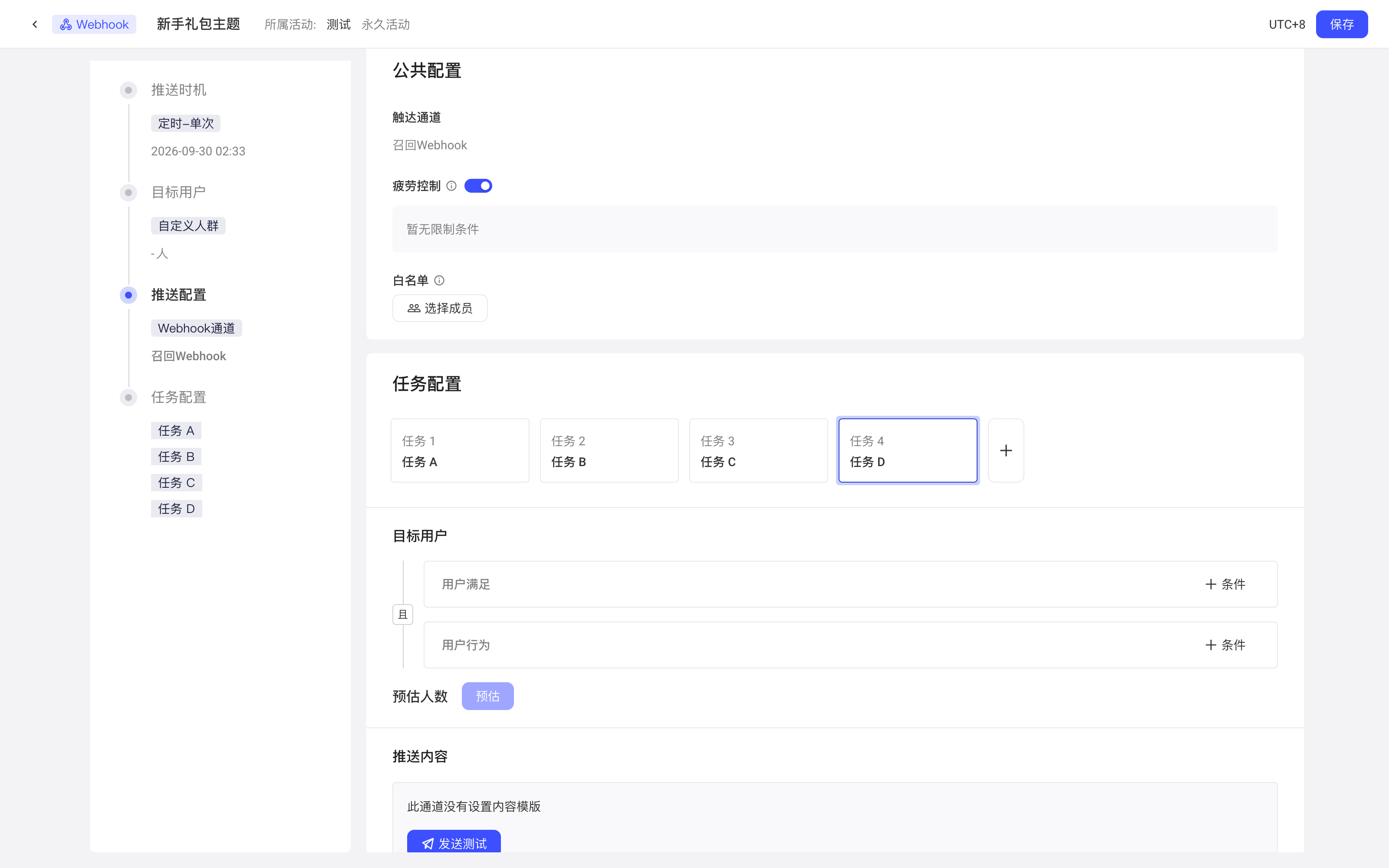Click the 自定义人群 tag
The width and height of the screenshot is (1389, 868).
(x=188, y=226)
